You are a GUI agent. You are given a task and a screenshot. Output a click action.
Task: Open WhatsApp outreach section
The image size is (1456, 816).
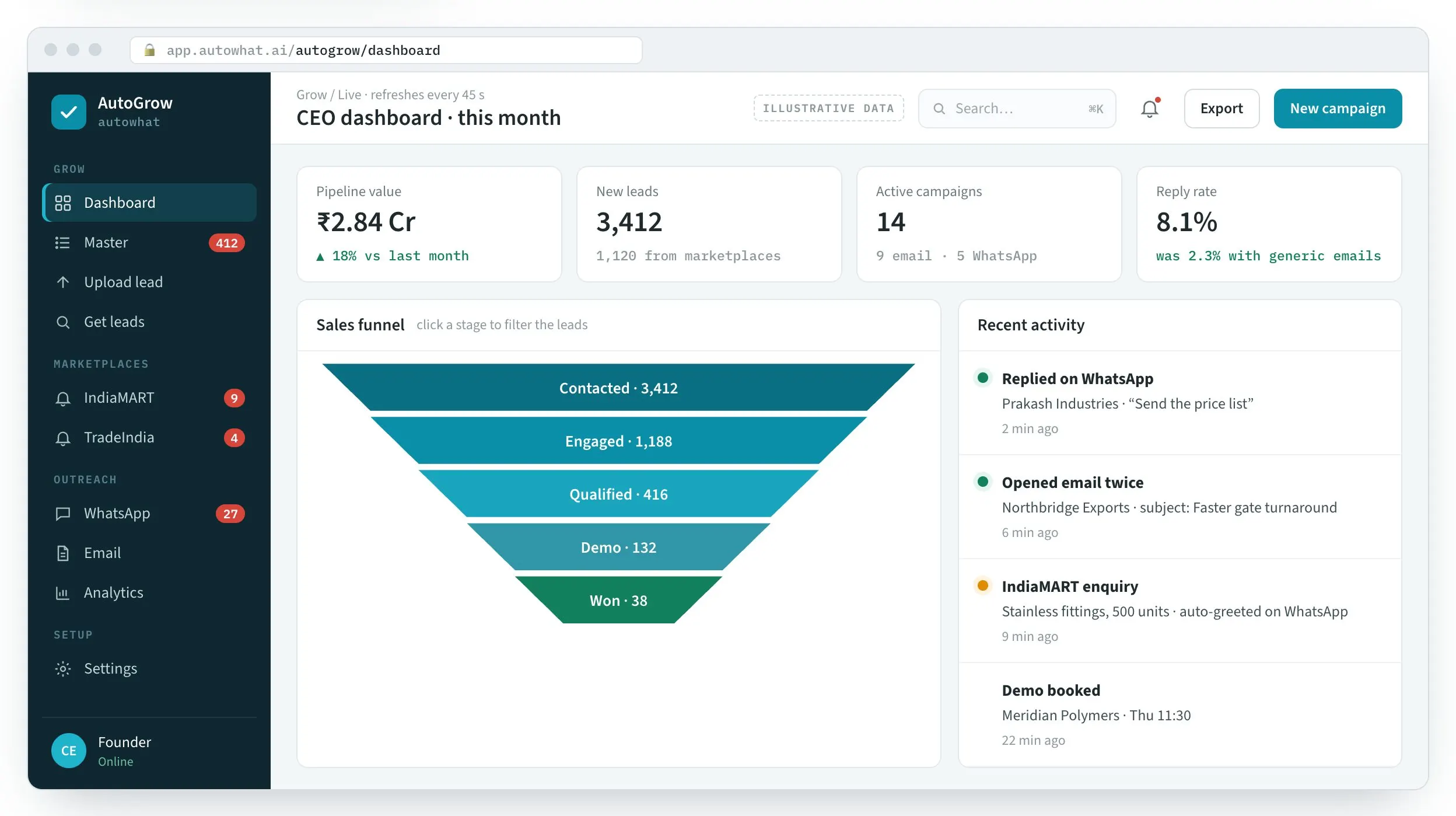pyautogui.click(x=149, y=514)
